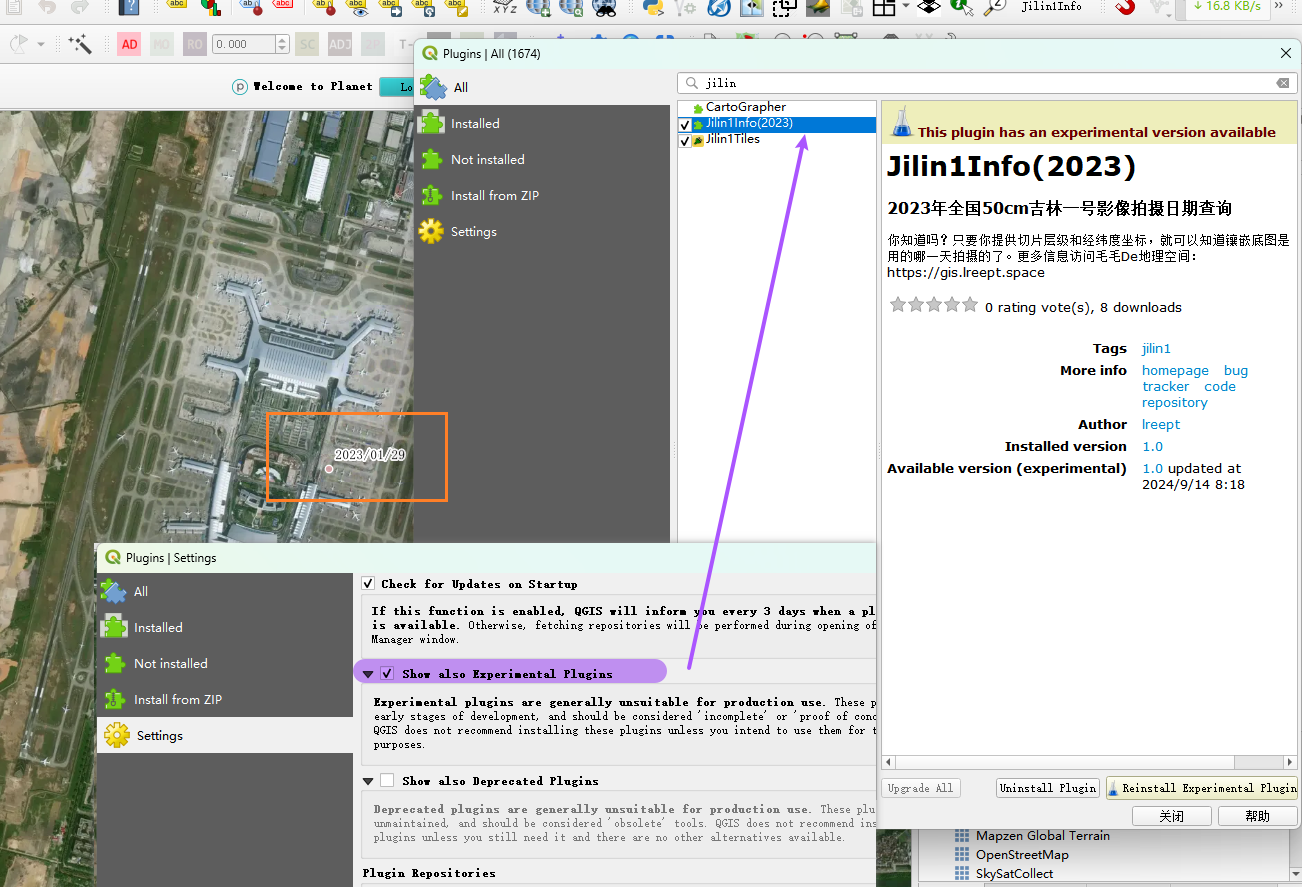Open the Help contents book icon

tap(129, 7)
